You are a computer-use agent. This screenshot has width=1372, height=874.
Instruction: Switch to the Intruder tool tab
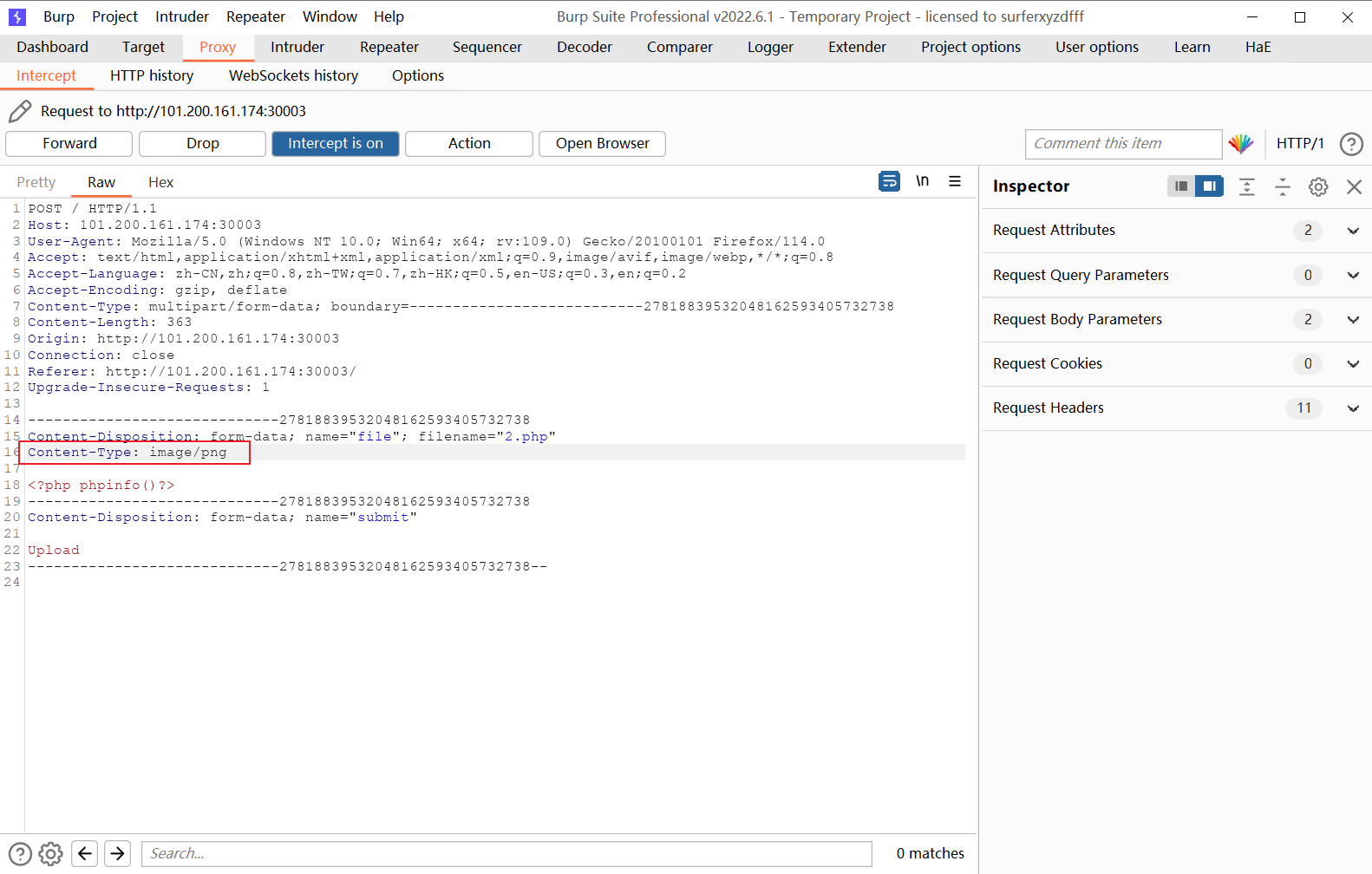(297, 47)
